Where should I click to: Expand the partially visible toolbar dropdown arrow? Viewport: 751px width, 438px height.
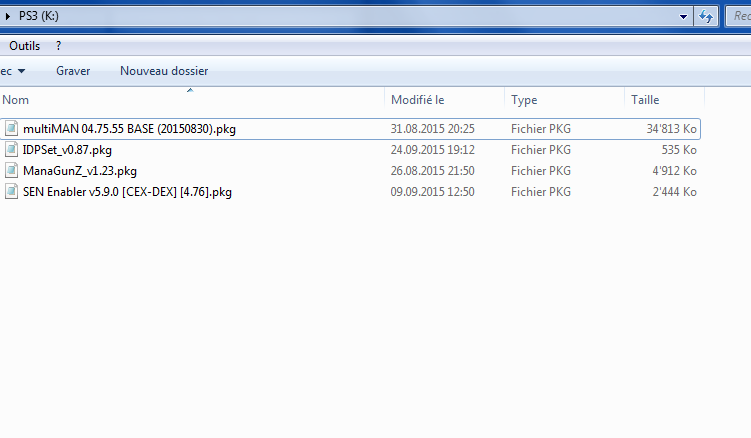coord(21,71)
